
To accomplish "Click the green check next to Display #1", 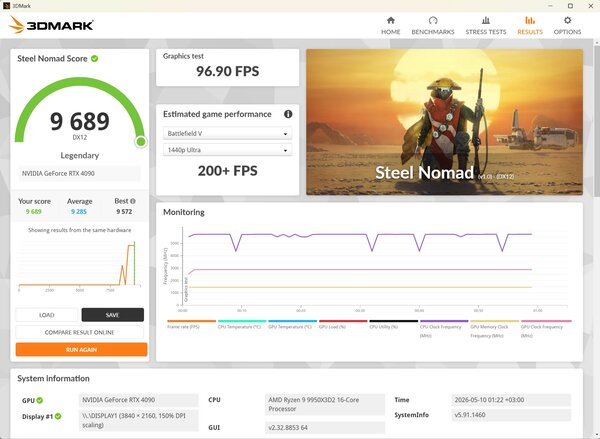I will 58,416.
